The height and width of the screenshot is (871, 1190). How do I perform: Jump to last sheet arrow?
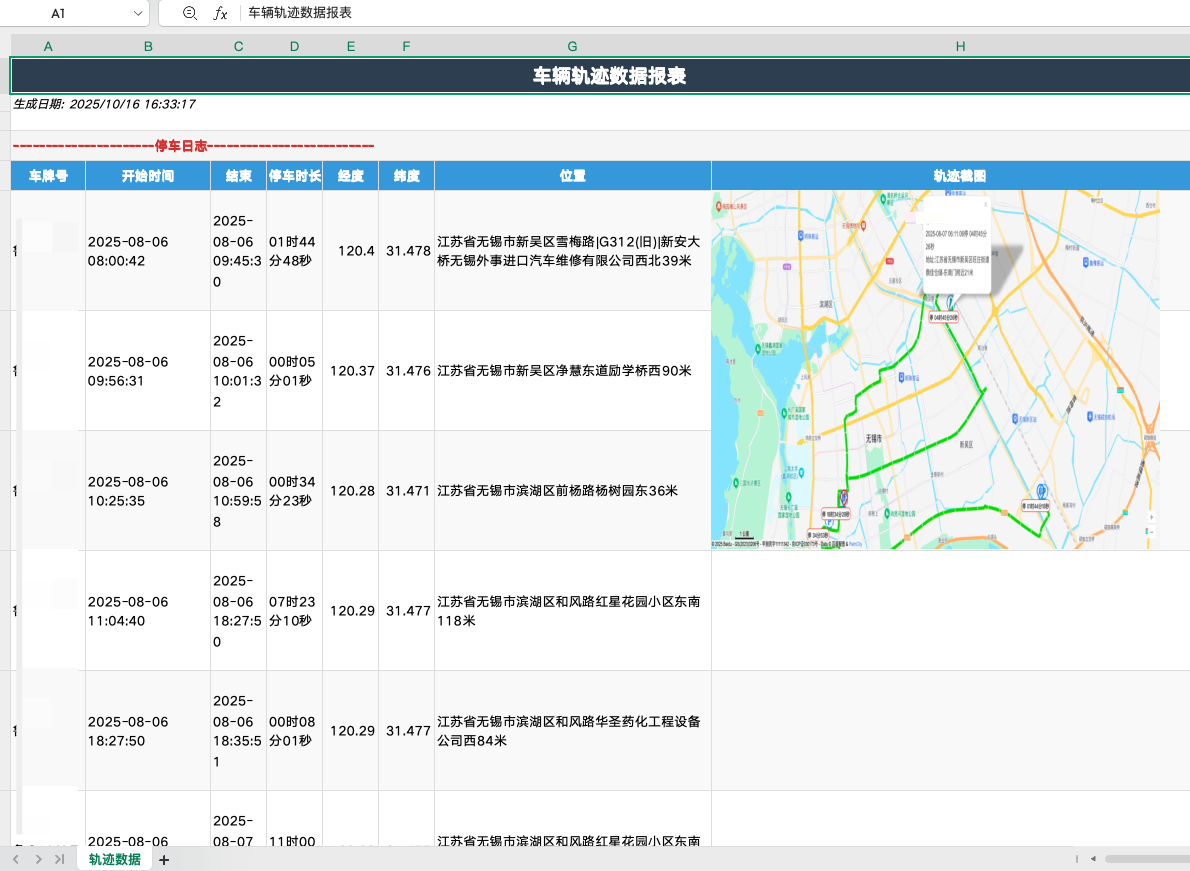click(60, 860)
